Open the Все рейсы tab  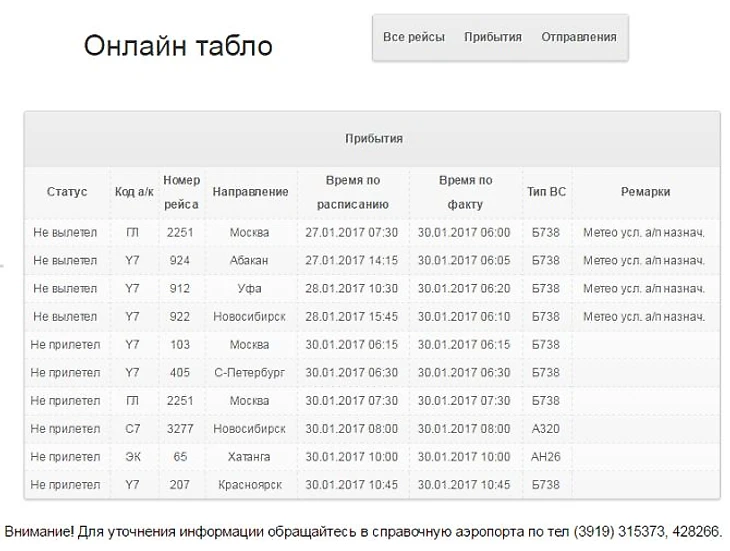click(x=413, y=37)
